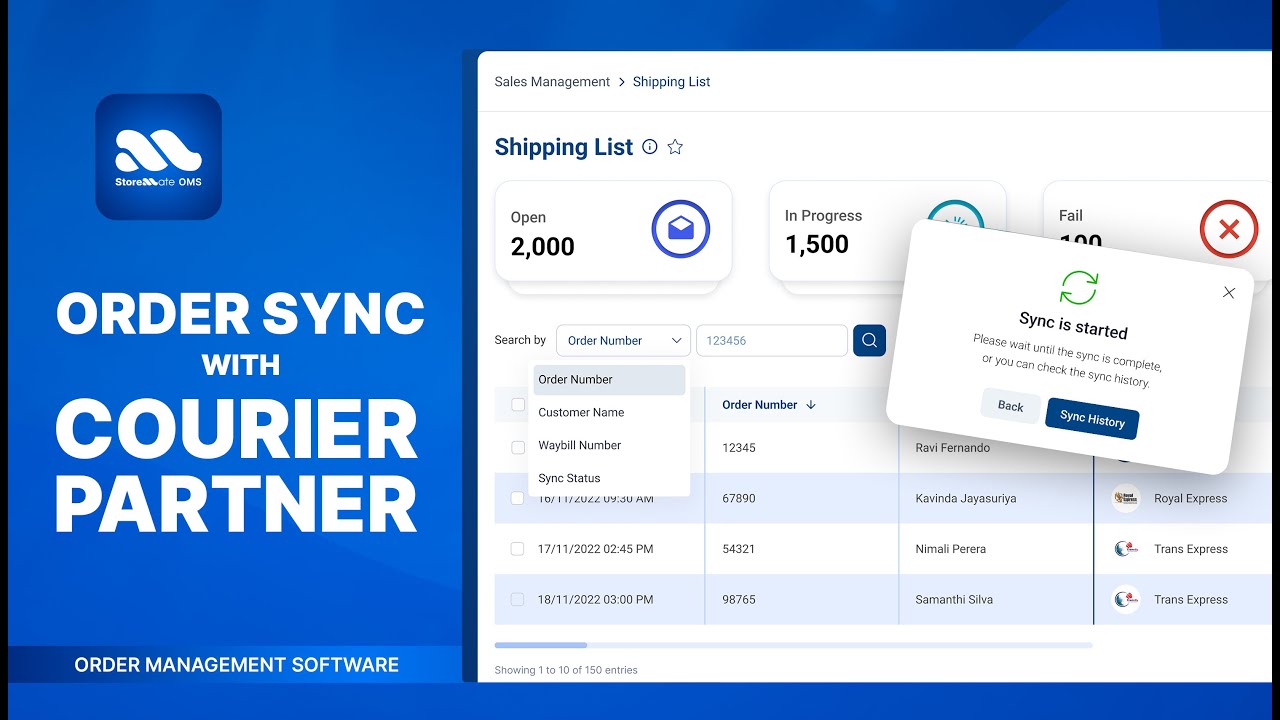Click Trans Express logo in Samanthi Silva row
Image resolution: width=1280 pixels, height=720 pixels.
tap(1126, 600)
